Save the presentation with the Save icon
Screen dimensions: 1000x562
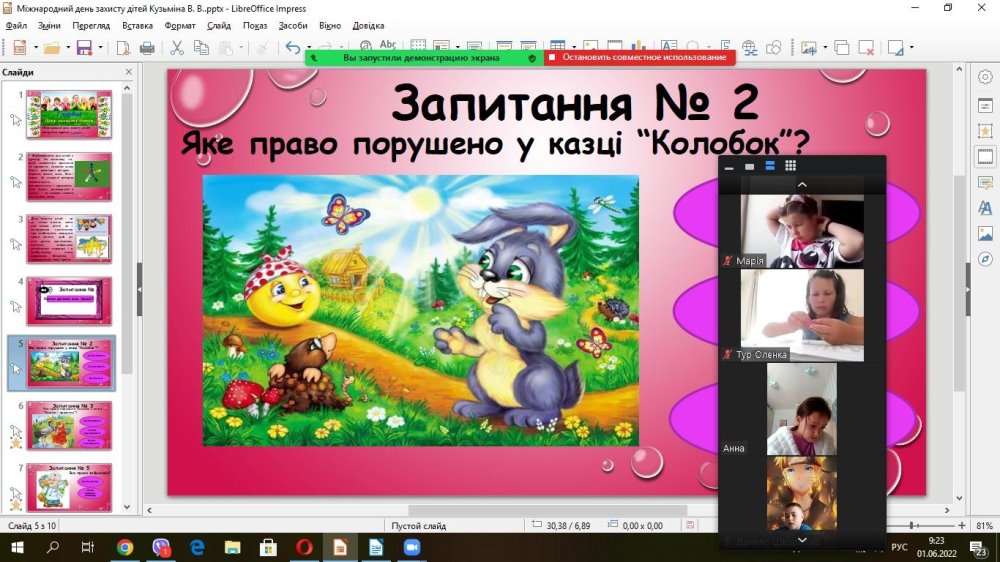[x=84, y=48]
